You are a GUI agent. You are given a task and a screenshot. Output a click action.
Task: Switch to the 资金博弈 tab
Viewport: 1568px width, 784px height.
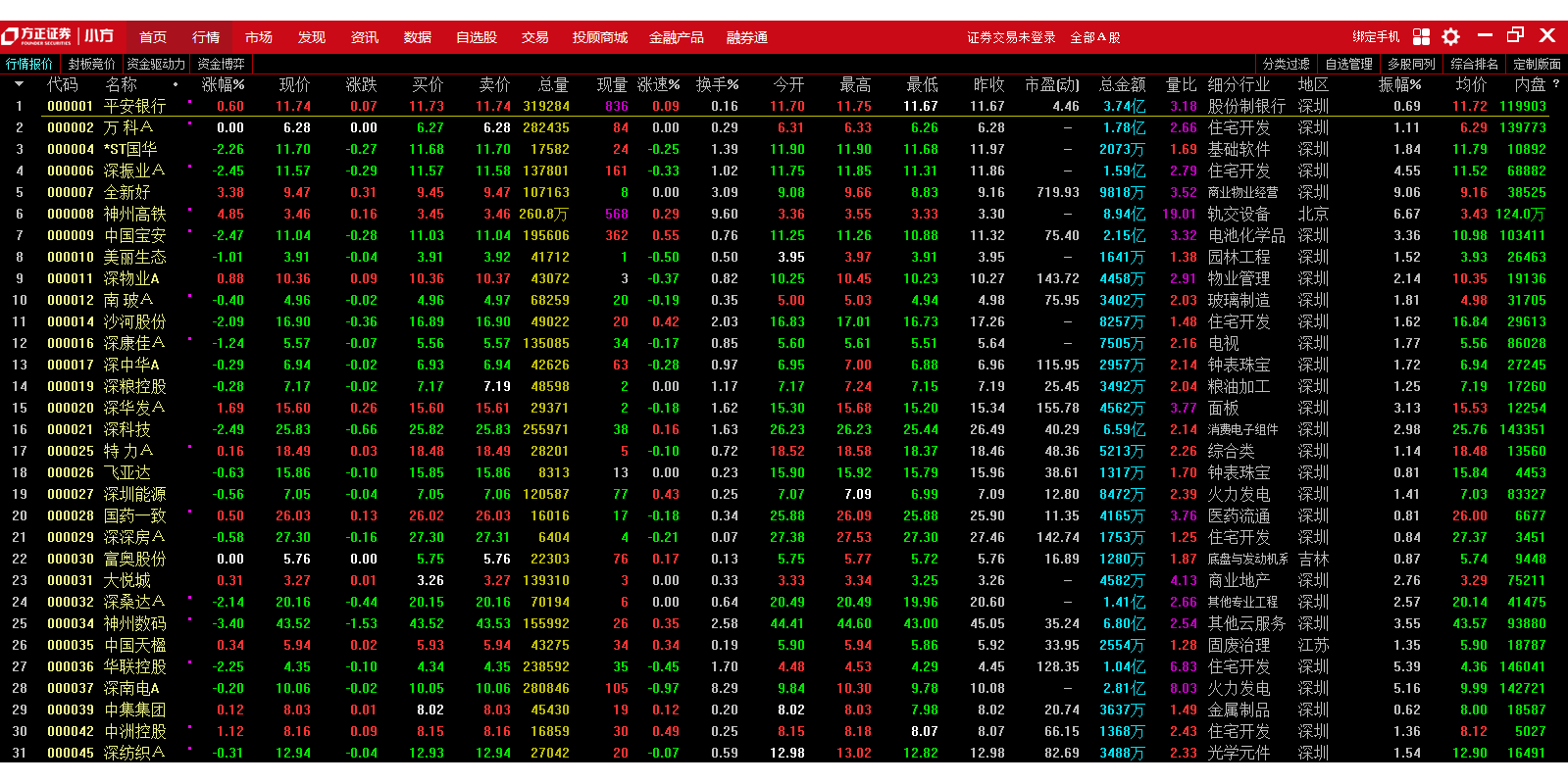(x=221, y=64)
